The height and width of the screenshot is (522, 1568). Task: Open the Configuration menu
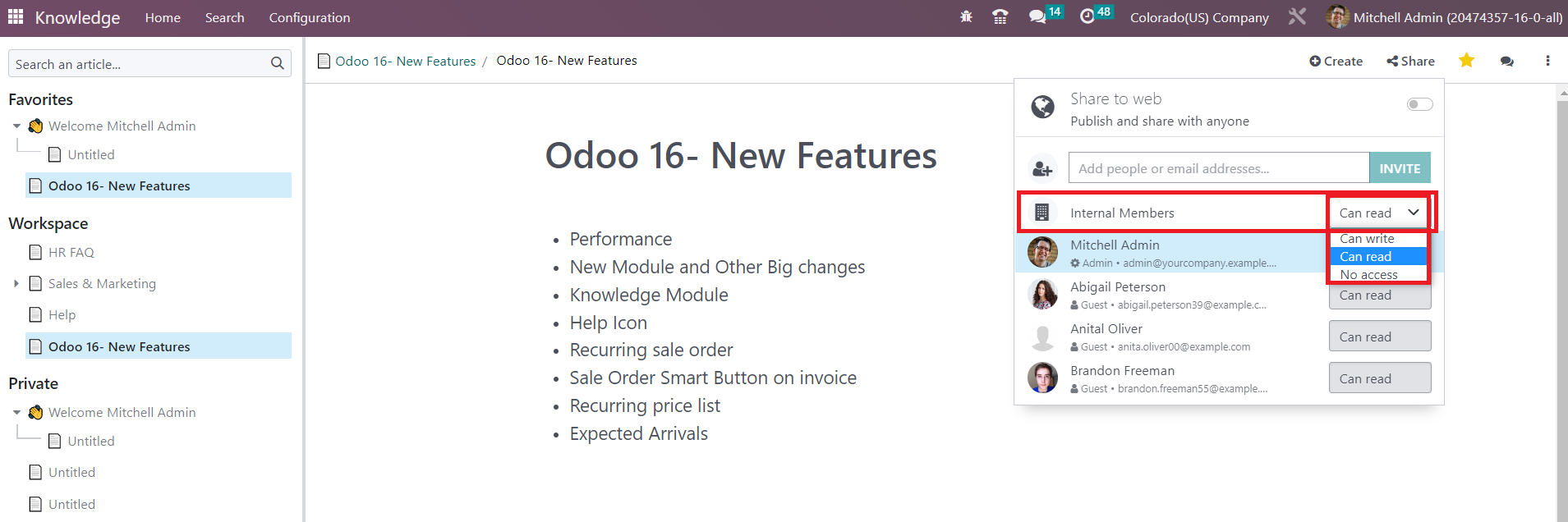tap(310, 17)
